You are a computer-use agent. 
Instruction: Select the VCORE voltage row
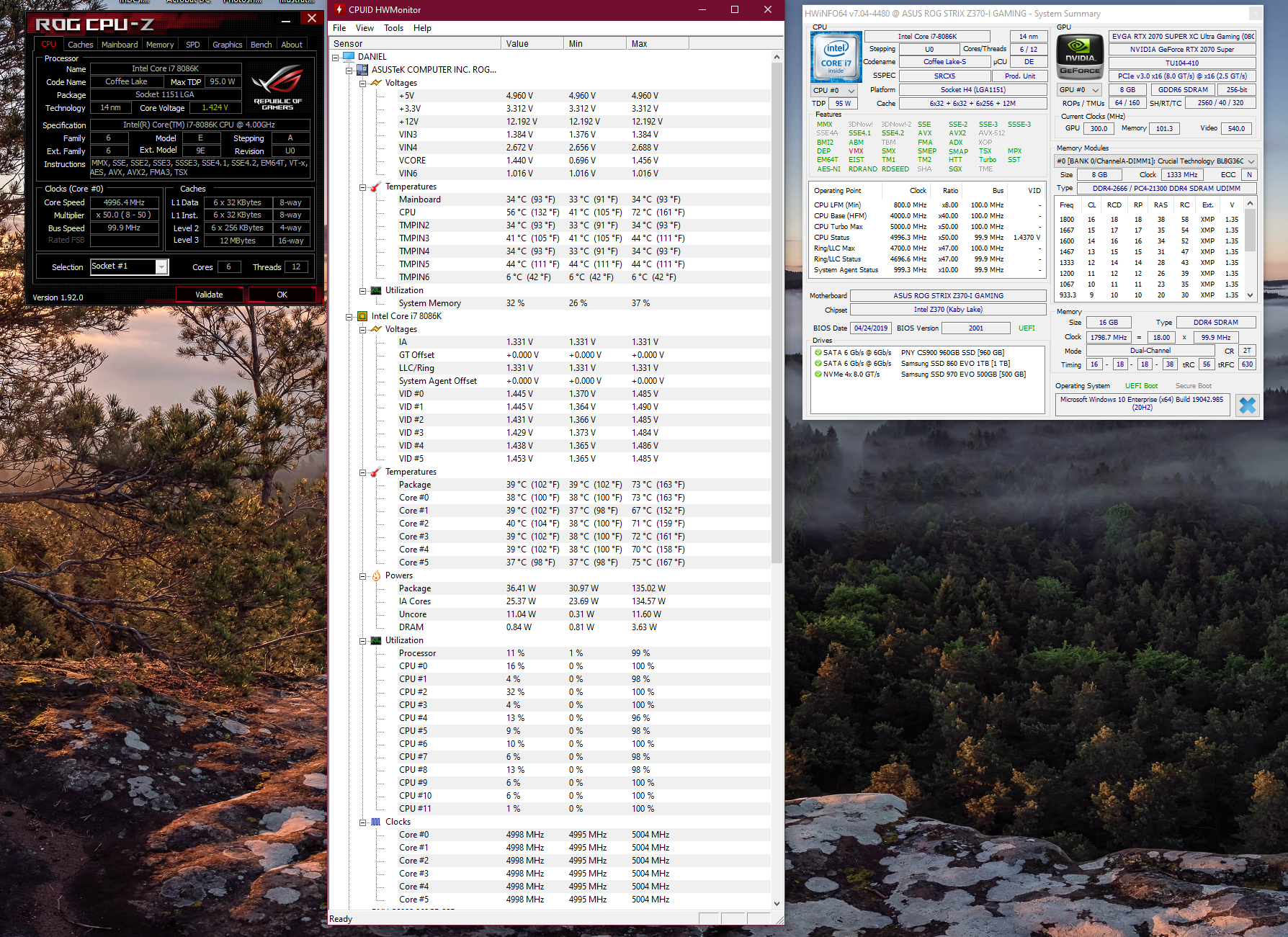tap(550, 161)
